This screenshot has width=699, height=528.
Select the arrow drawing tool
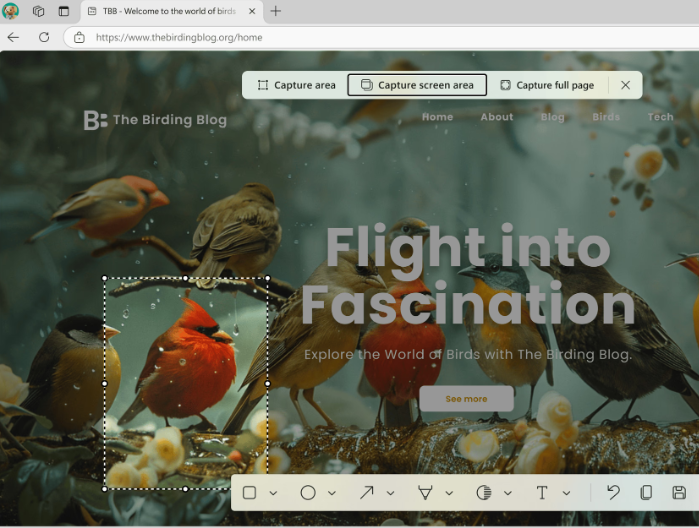click(x=367, y=493)
